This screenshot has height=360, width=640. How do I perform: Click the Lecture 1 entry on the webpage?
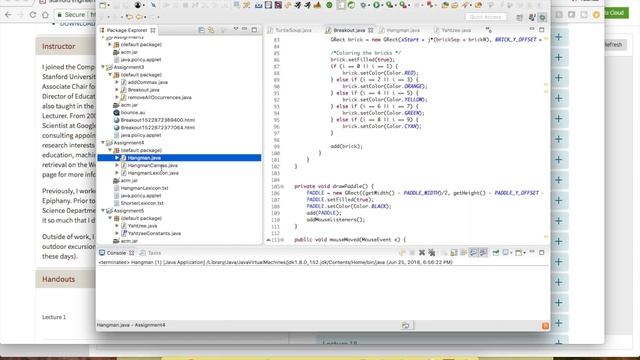click(54, 317)
